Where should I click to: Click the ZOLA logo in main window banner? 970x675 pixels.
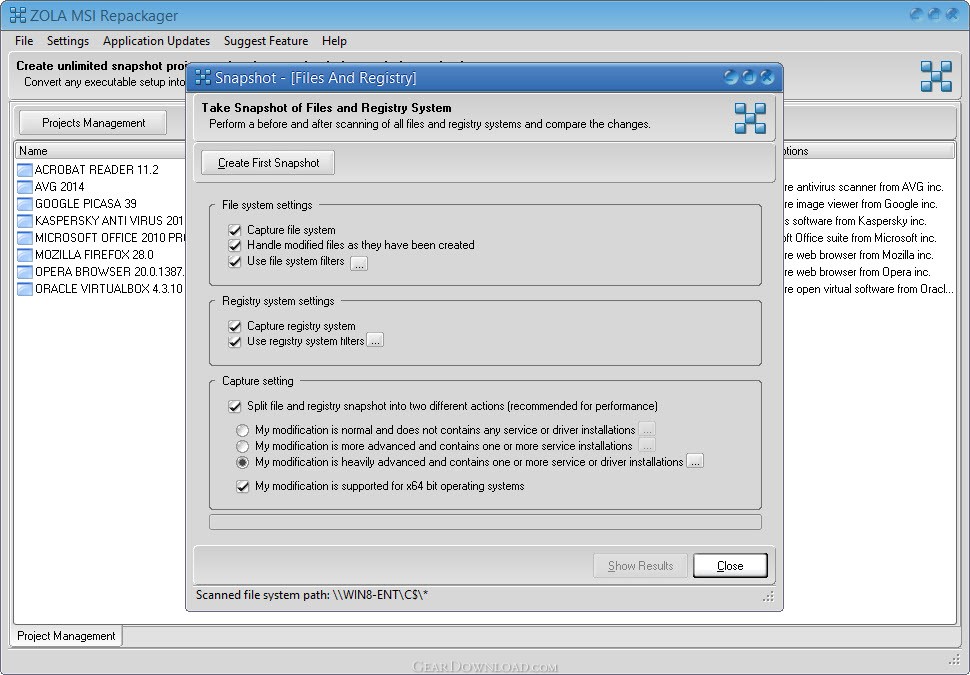936,76
